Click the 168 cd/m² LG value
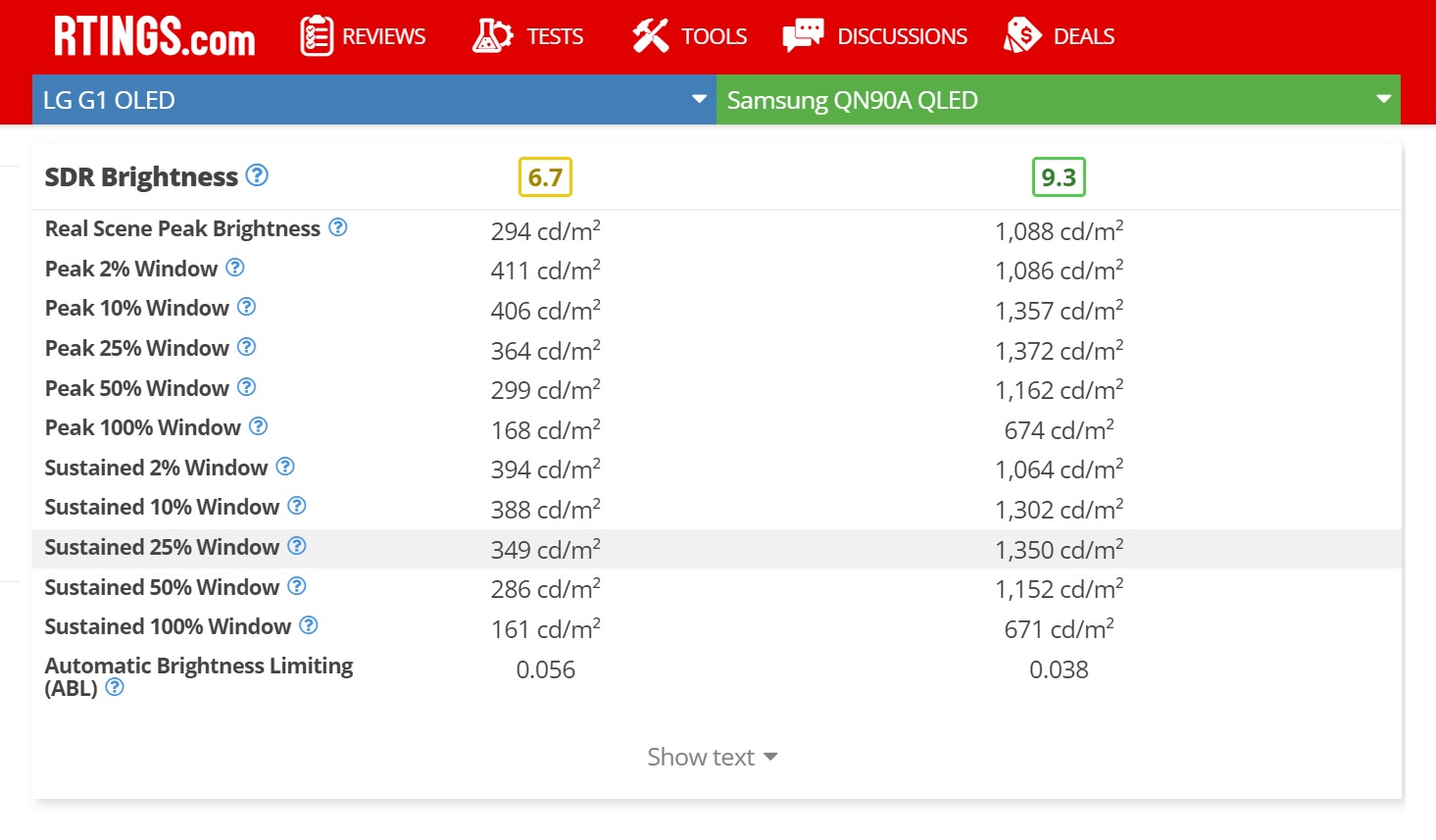The width and height of the screenshot is (1436, 840). (545, 429)
